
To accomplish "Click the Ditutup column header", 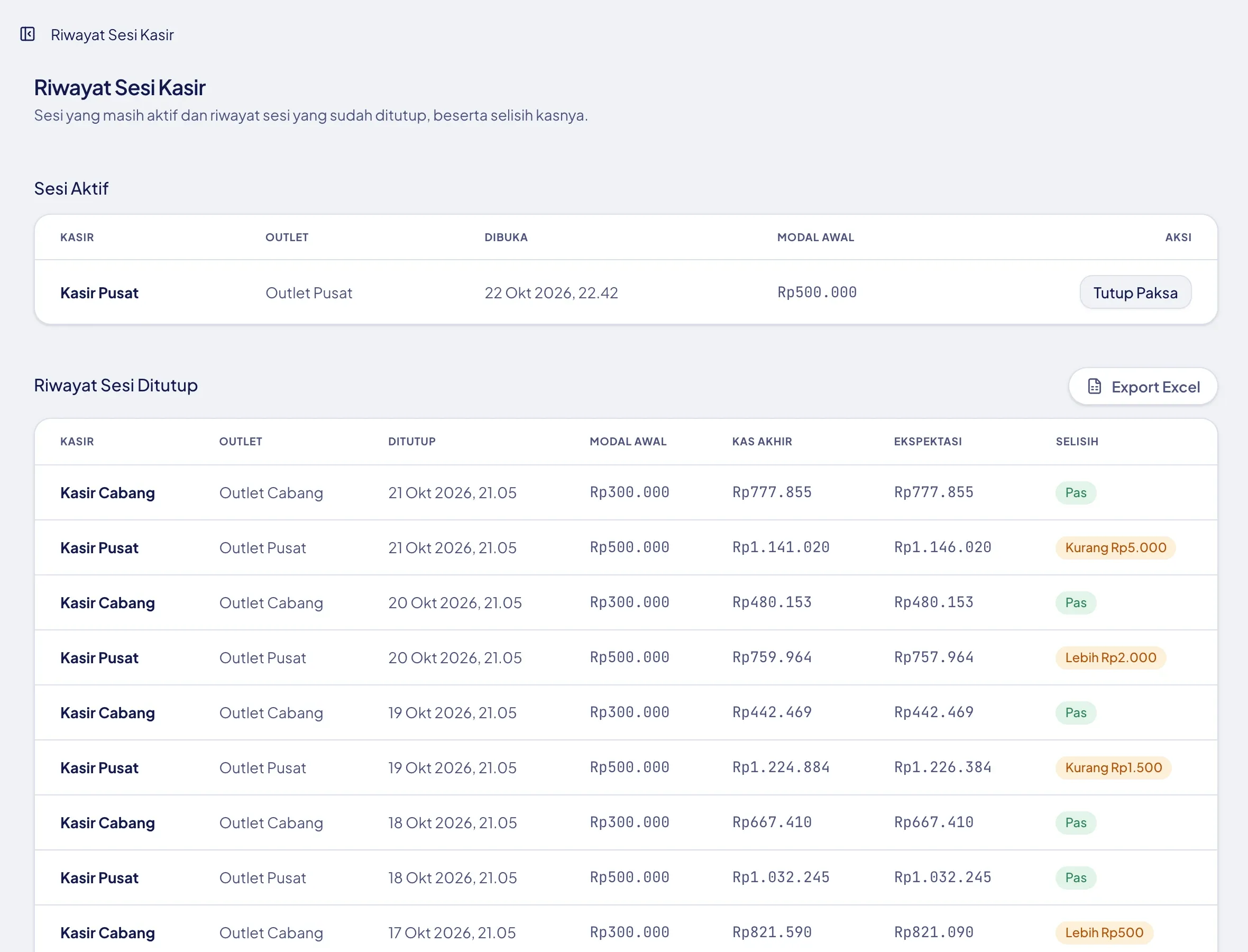I will click(412, 442).
